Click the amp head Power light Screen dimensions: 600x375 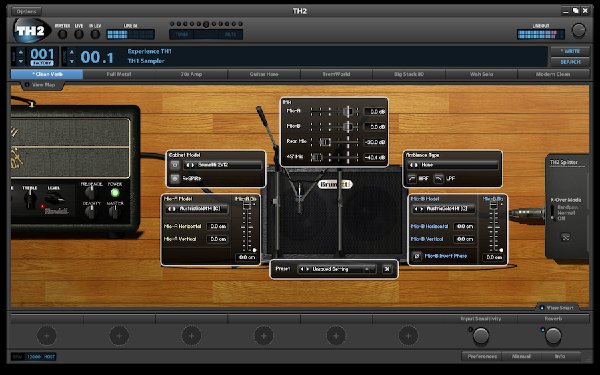[x=115, y=193]
